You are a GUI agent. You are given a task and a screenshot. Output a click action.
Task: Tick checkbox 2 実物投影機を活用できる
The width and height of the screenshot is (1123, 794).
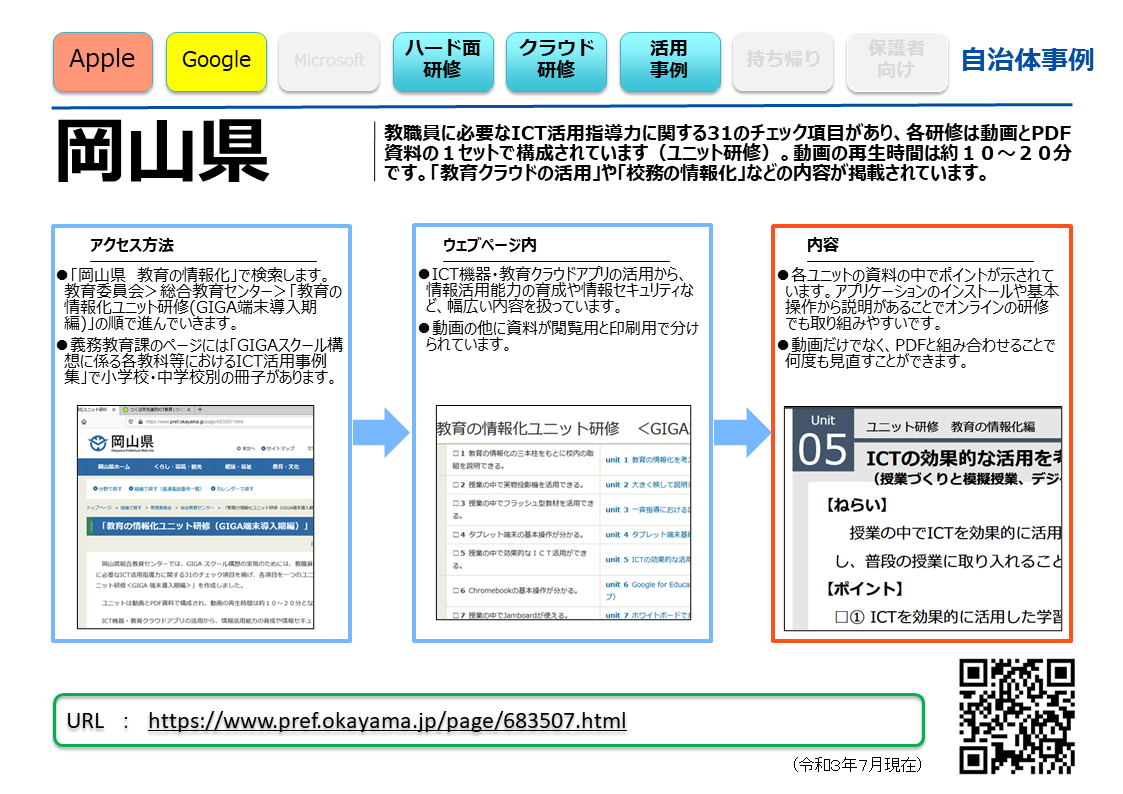tap(456, 485)
